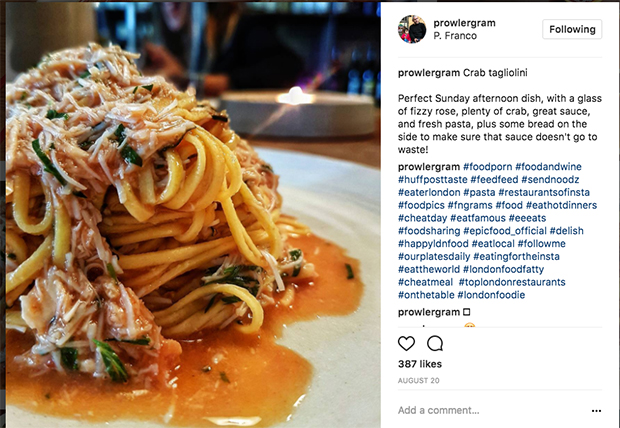Toggle the Following button
The width and height of the screenshot is (620, 428).
tap(572, 29)
